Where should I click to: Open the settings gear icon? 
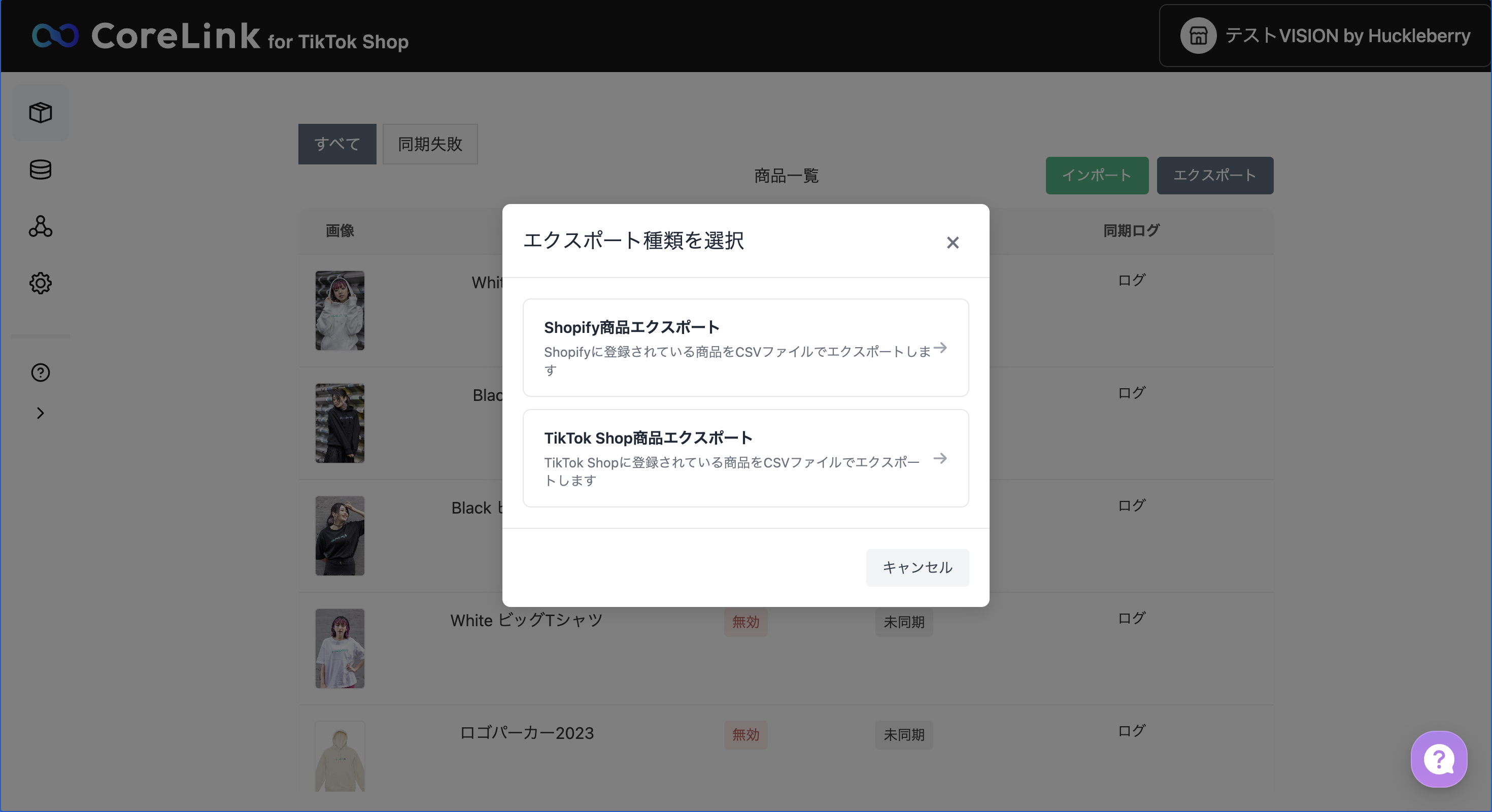click(41, 283)
